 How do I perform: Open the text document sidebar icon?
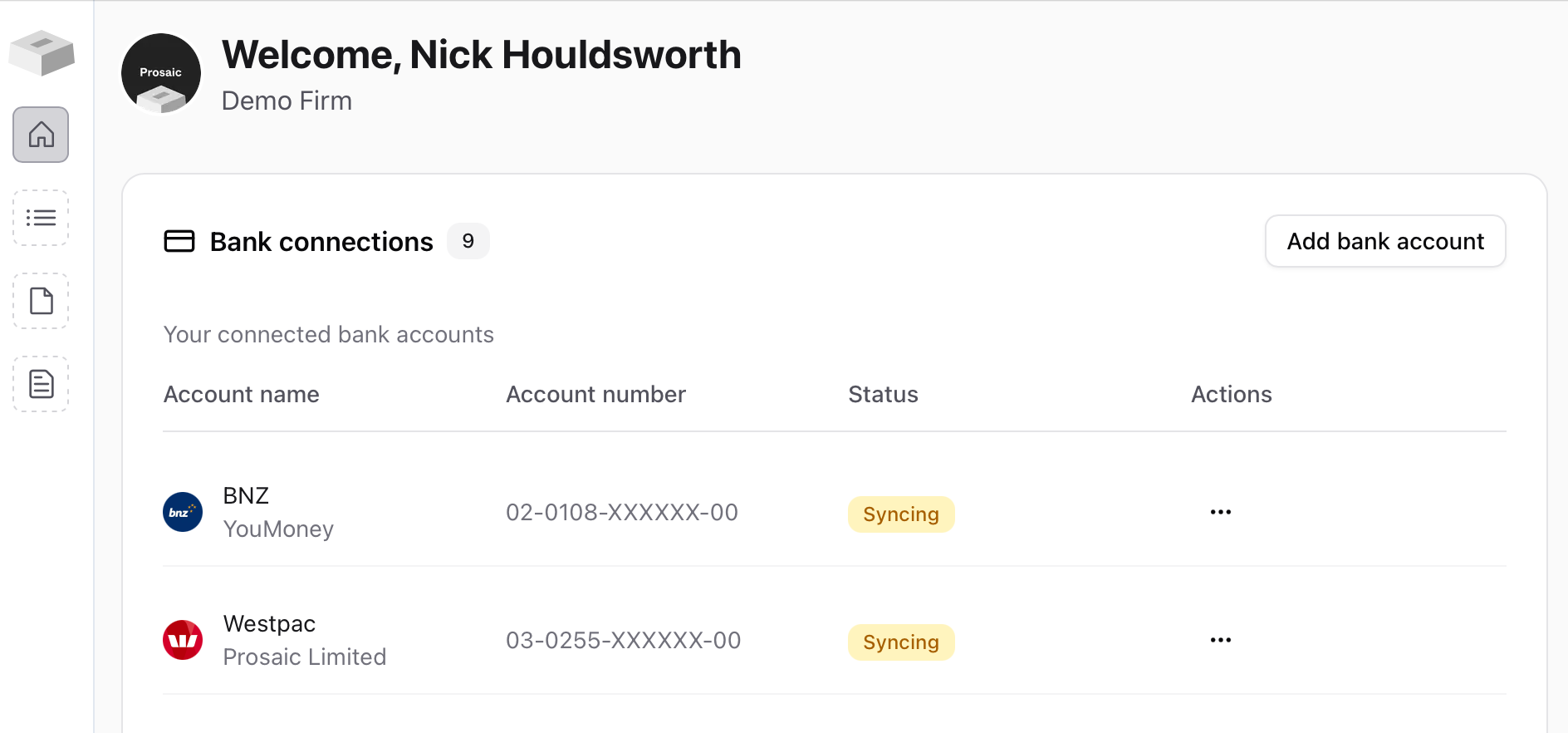[x=41, y=384]
